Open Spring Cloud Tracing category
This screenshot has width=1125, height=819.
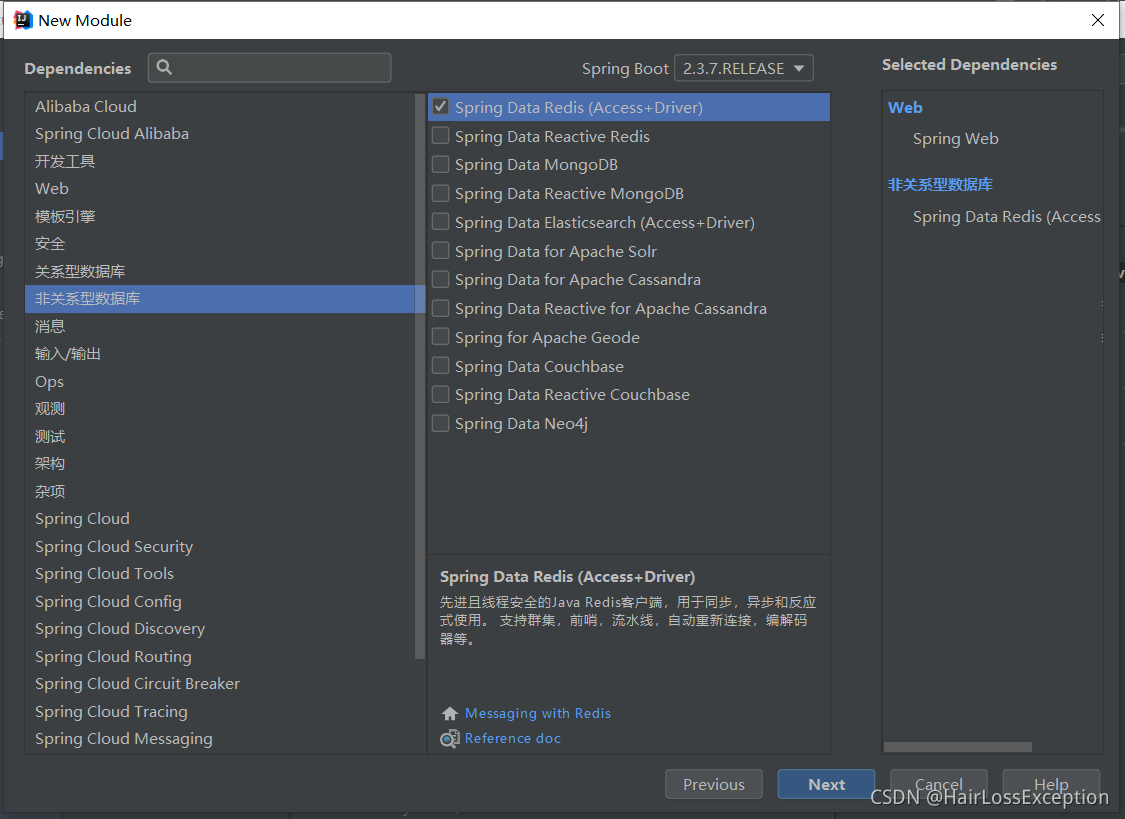click(x=220, y=711)
